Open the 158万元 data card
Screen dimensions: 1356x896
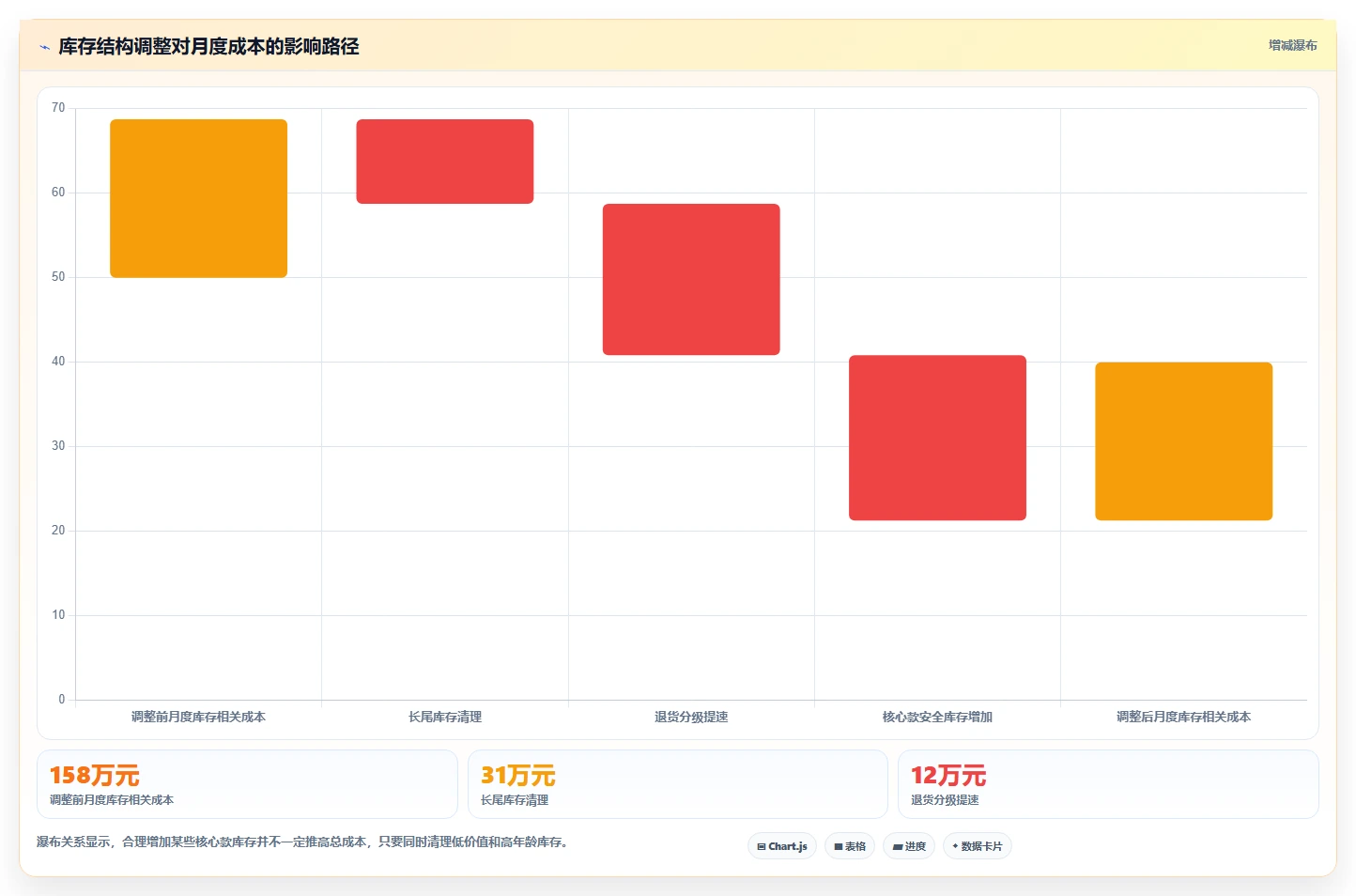[x=247, y=784]
